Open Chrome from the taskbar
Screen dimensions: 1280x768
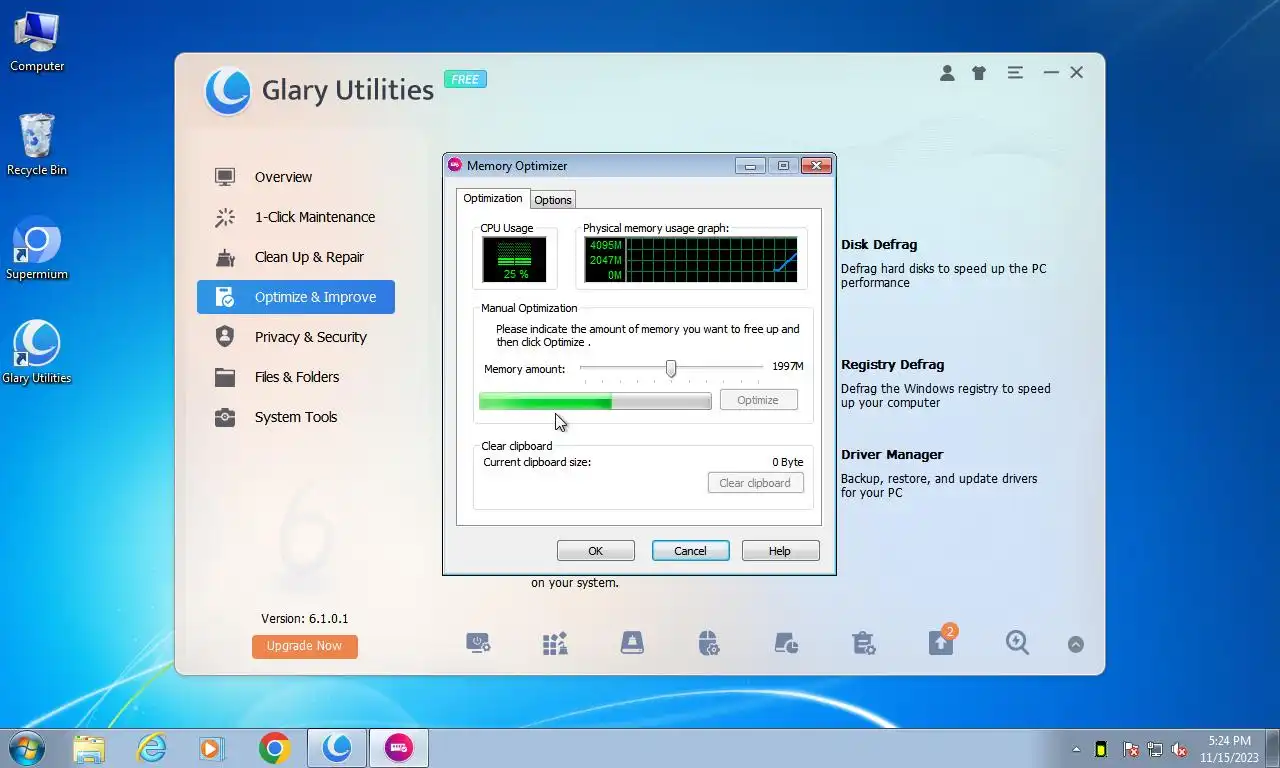click(274, 748)
